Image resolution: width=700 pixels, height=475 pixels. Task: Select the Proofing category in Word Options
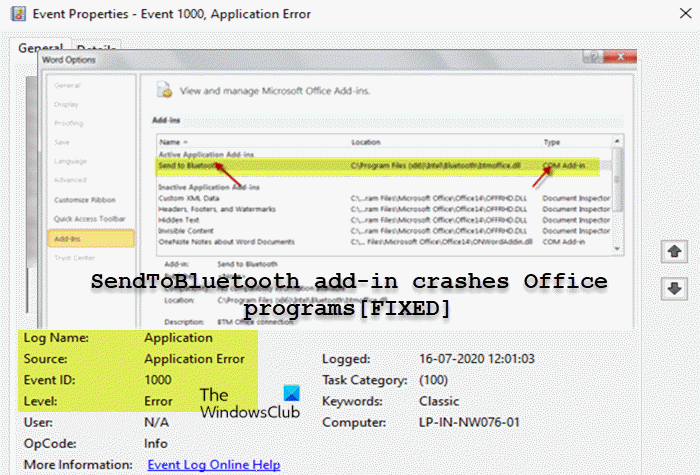tap(68, 123)
